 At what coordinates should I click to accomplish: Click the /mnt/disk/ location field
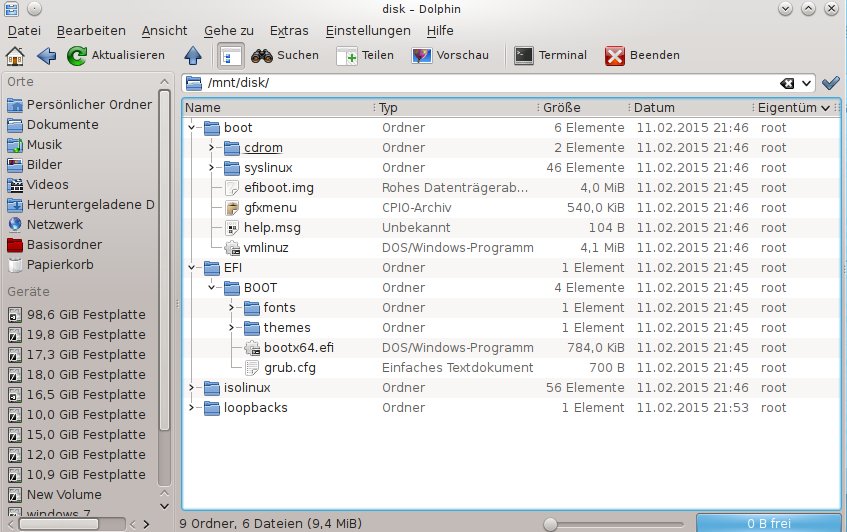(x=480, y=83)
